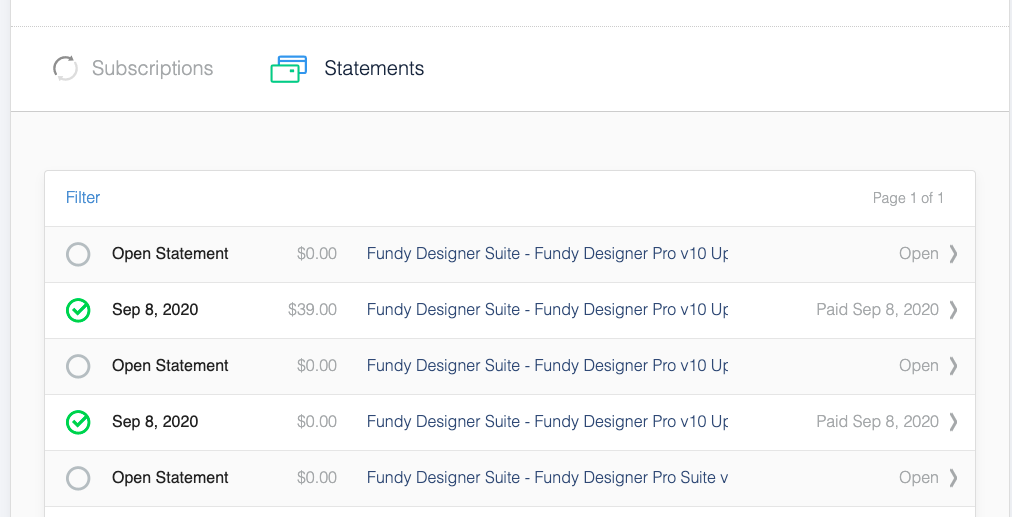
Task: Click Sep 8, 2020 date beside $39.00
Action: point(155,310)
